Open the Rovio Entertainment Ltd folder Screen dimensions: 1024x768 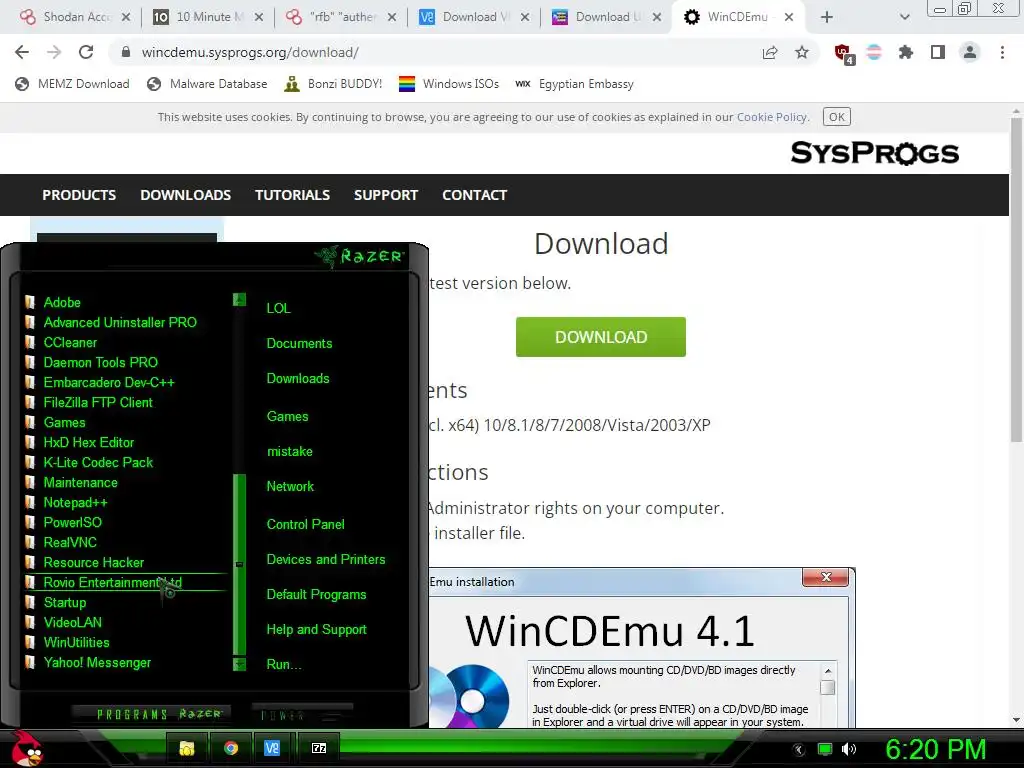click(x=112, y=583)
